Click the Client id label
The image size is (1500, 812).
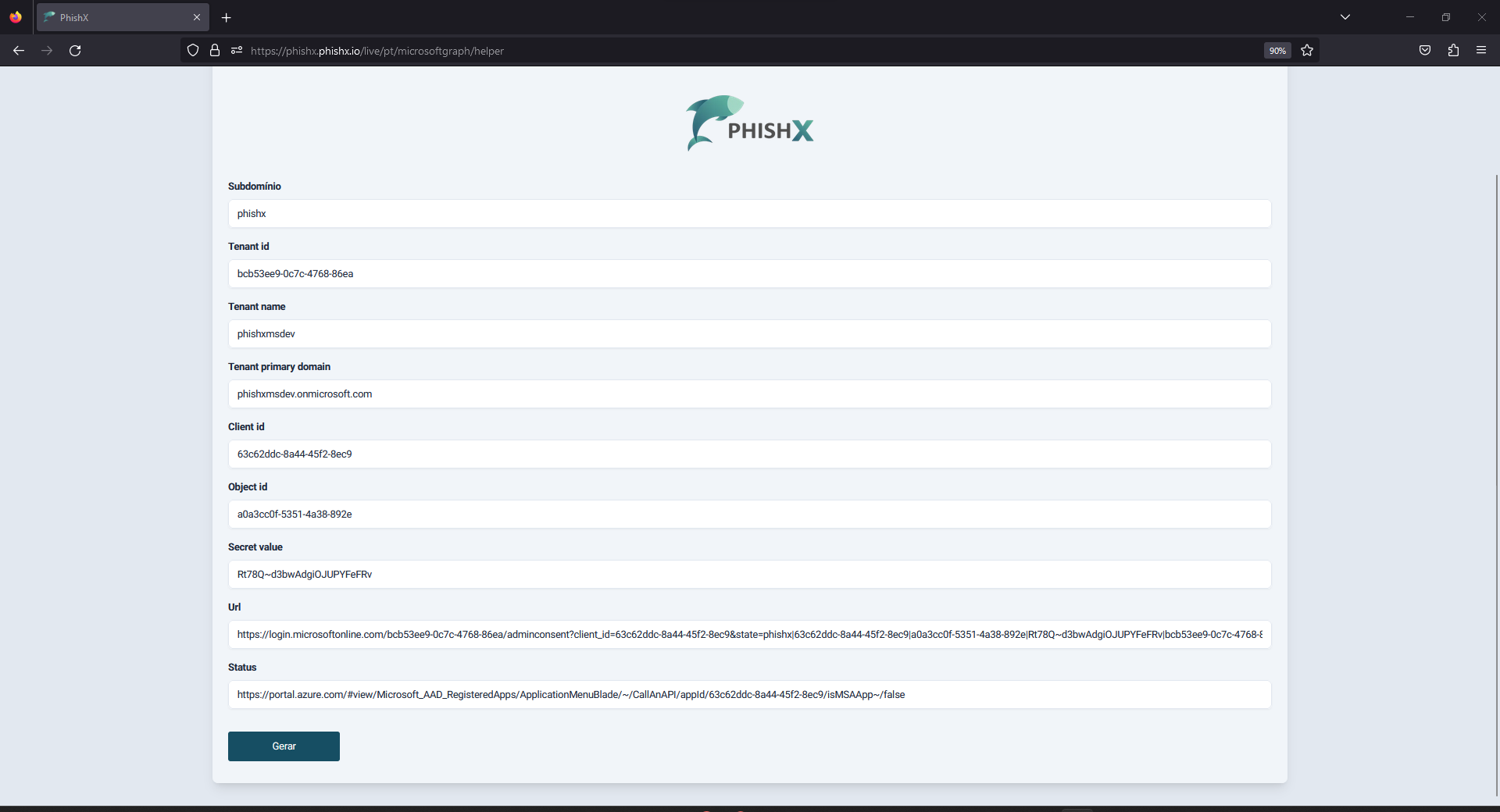point(246,427)
